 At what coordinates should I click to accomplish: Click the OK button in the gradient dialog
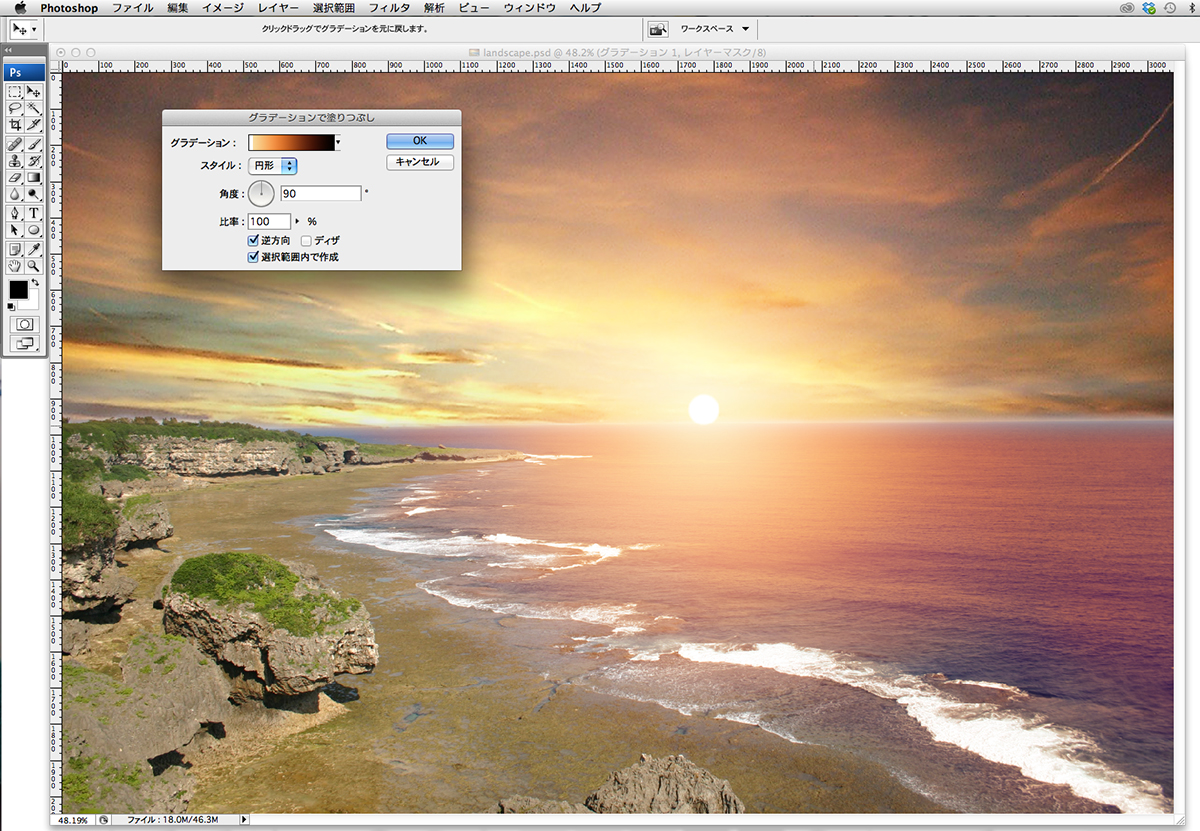[x=420, y=141]
